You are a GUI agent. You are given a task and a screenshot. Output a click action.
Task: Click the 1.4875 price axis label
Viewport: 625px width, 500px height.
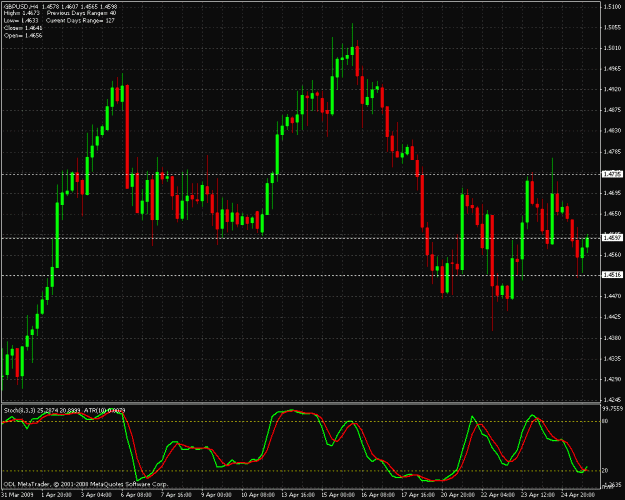point(612,110)
